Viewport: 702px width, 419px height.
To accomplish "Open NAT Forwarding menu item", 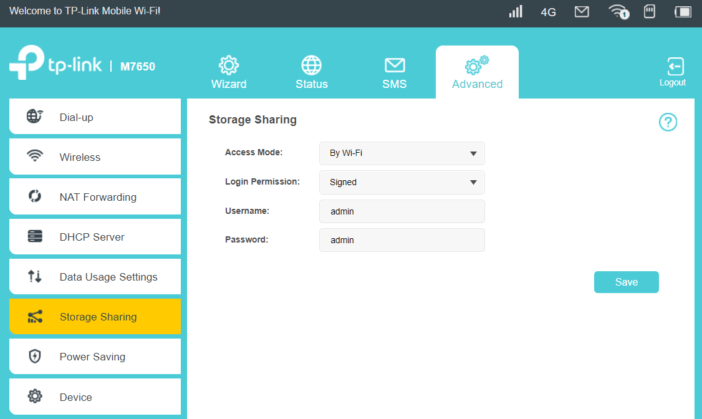I will pyautogui.click(x=95, y=197).
